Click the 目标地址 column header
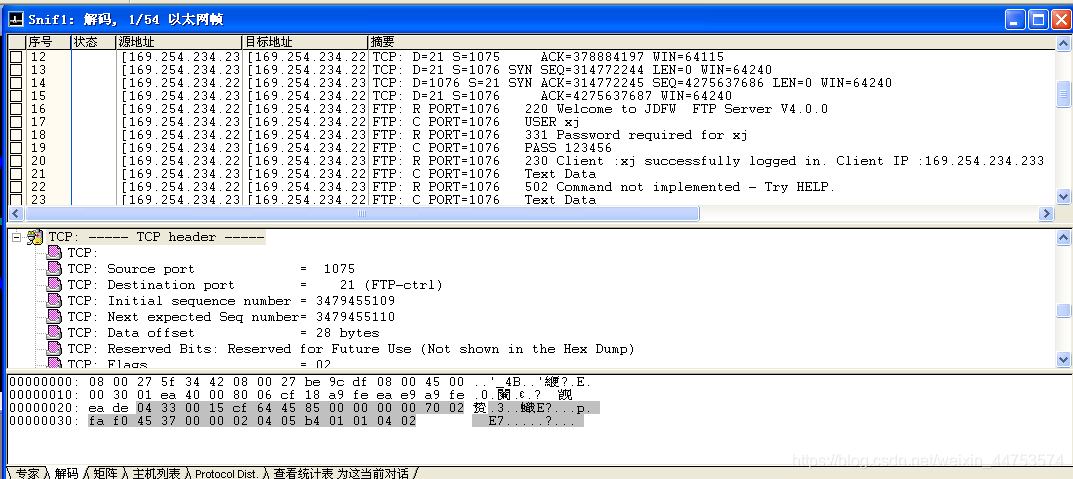This screenshot has height=479, width=1073. tap(305, 42)
